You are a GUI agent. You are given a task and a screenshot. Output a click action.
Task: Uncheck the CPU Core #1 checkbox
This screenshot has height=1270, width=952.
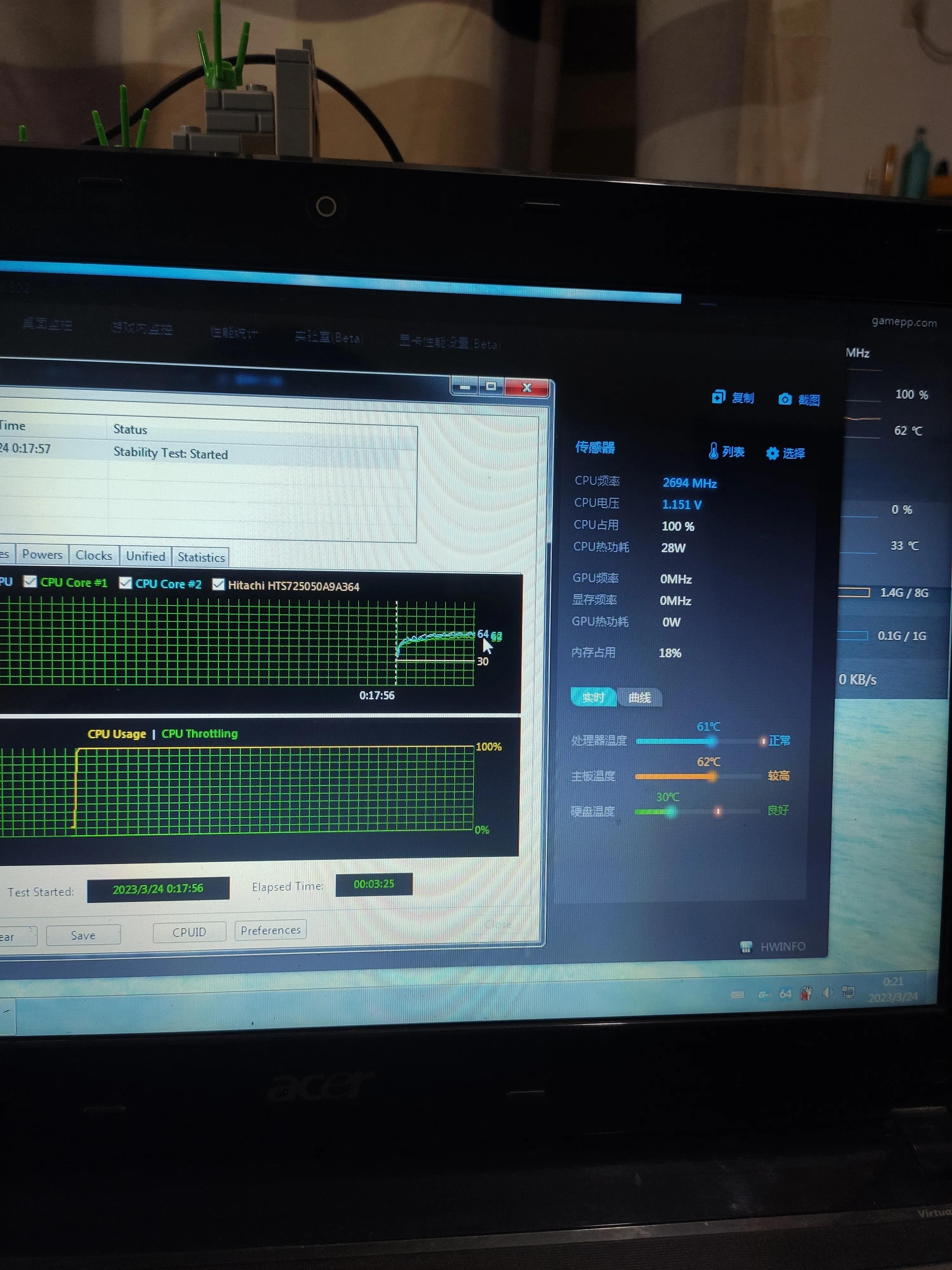30,582
